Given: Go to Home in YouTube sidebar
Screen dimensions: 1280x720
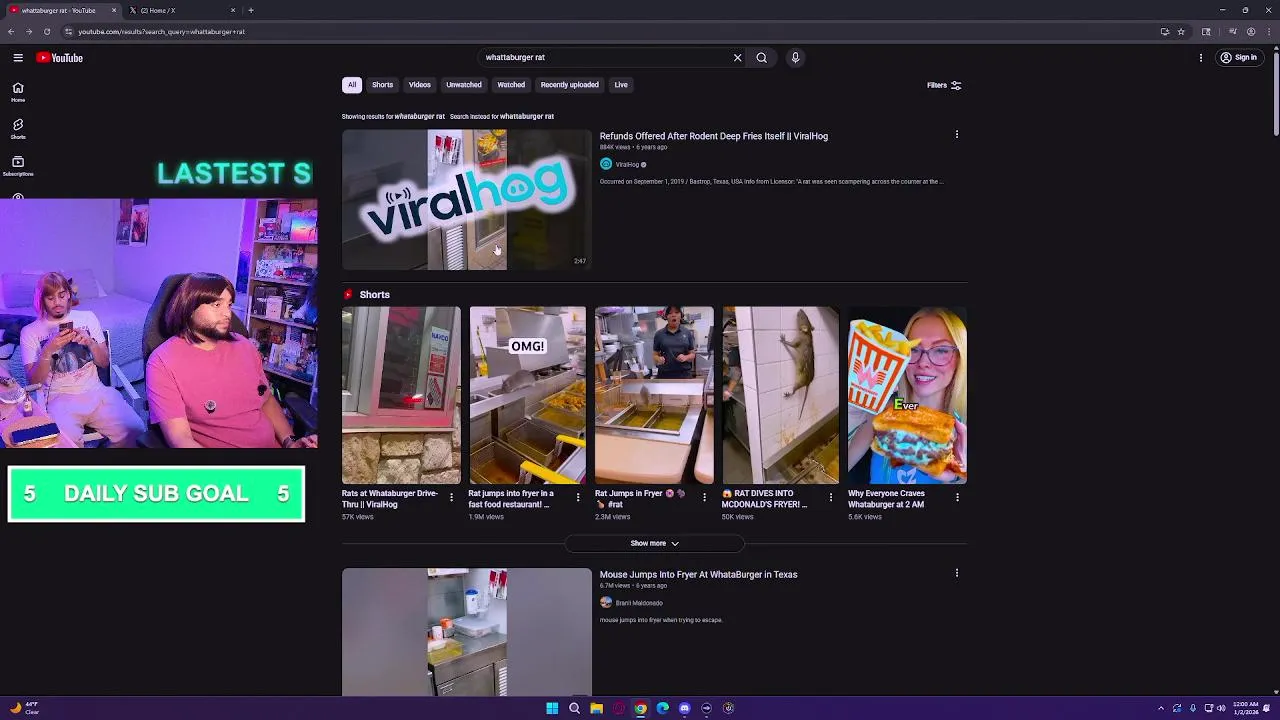Looking at the screenshot, I should 18,92.
